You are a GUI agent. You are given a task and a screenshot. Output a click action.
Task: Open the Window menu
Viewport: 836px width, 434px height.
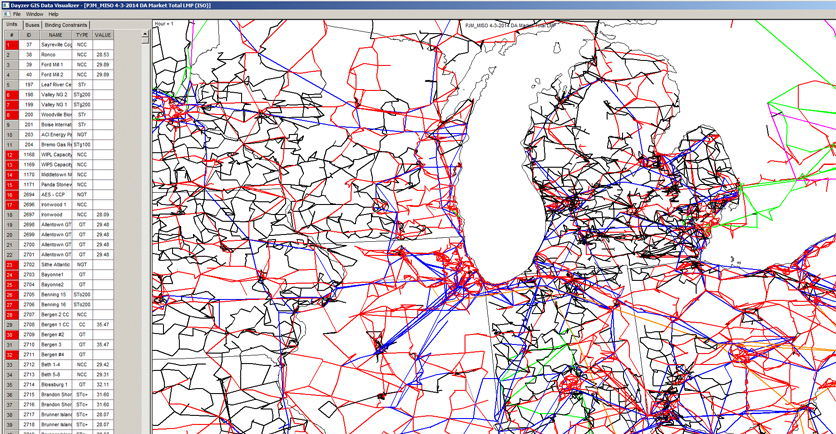point(35,15)
